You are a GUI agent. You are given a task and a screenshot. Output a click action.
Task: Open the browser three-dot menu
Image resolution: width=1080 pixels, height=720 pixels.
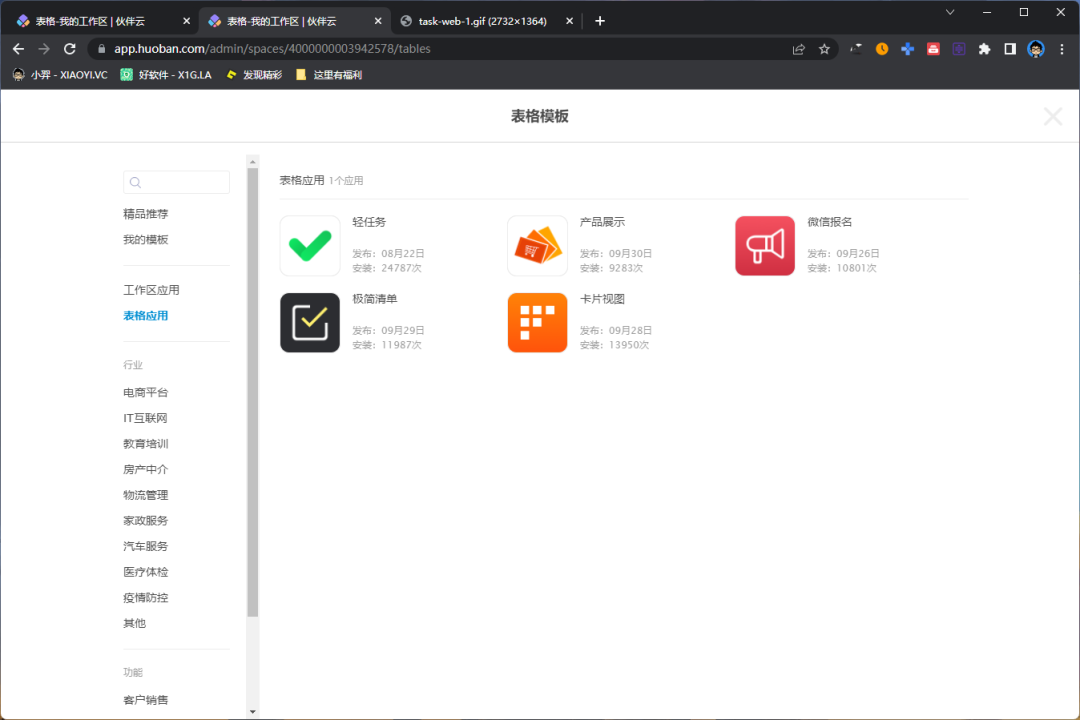click(x=1063, y=48)
